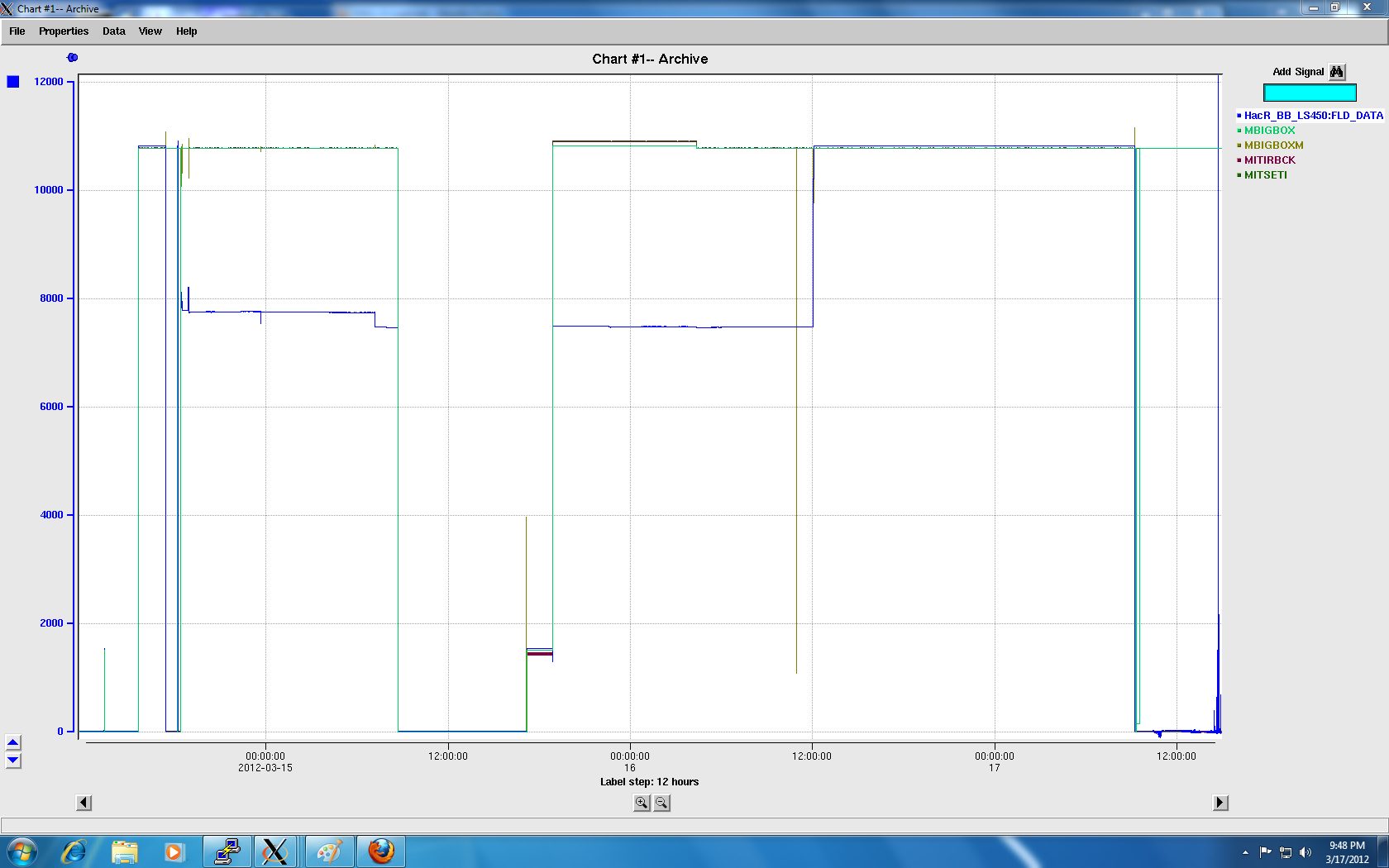Open Windows Media Player from taskbar

tap(174, 851)
